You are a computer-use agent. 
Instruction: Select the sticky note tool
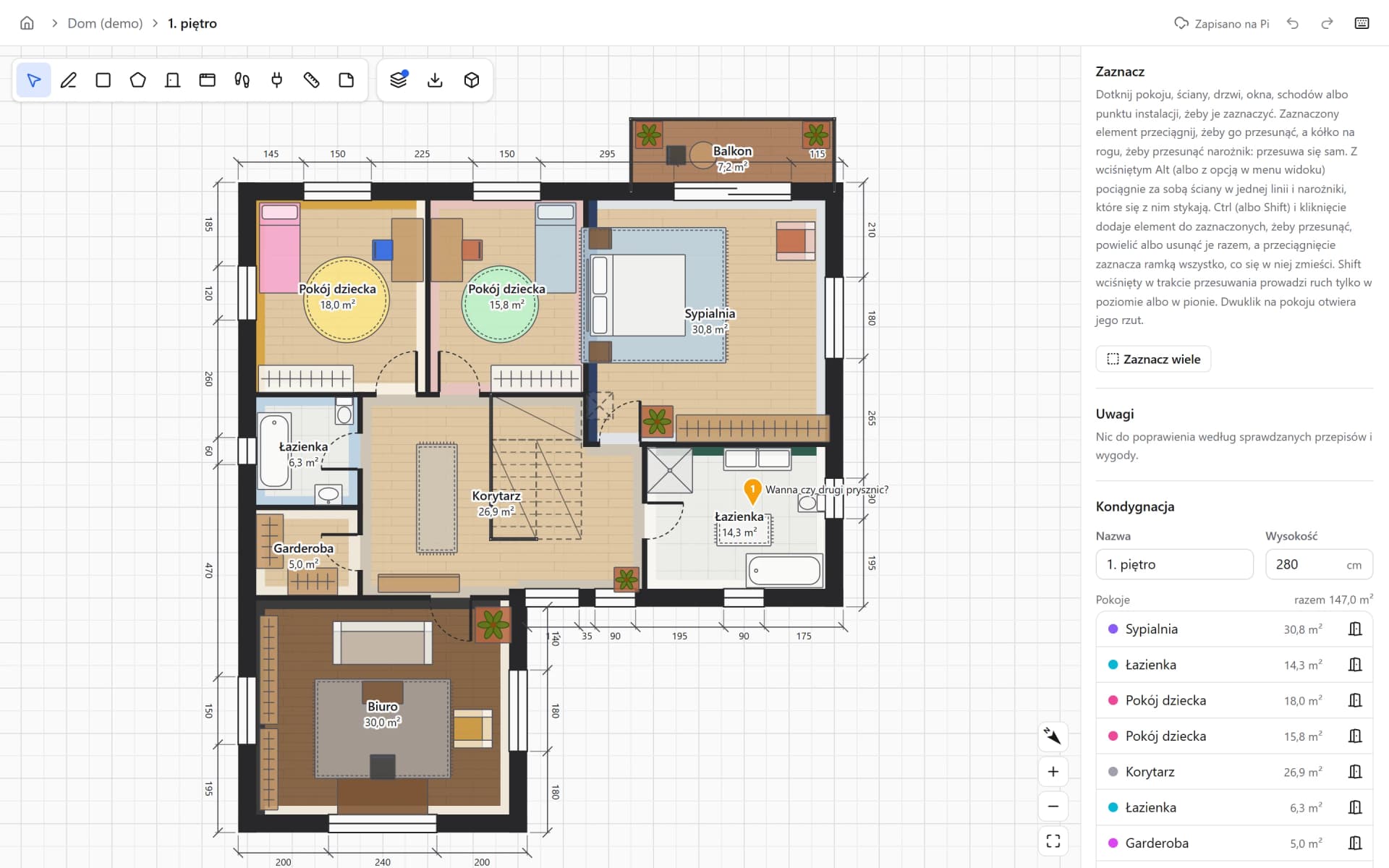click(x=346, y=80)
